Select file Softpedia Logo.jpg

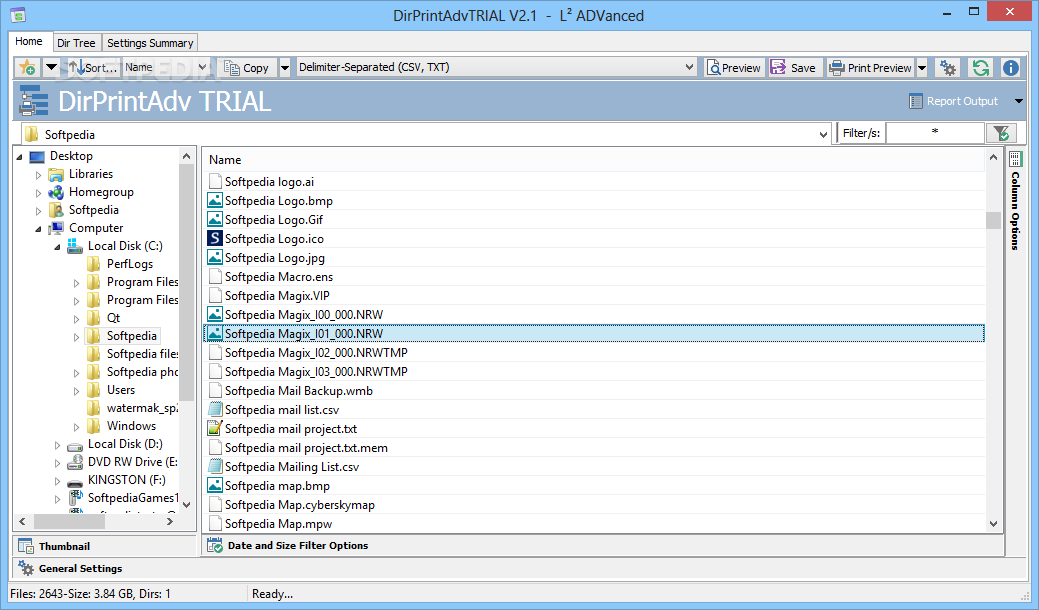[x=274, y=258]
